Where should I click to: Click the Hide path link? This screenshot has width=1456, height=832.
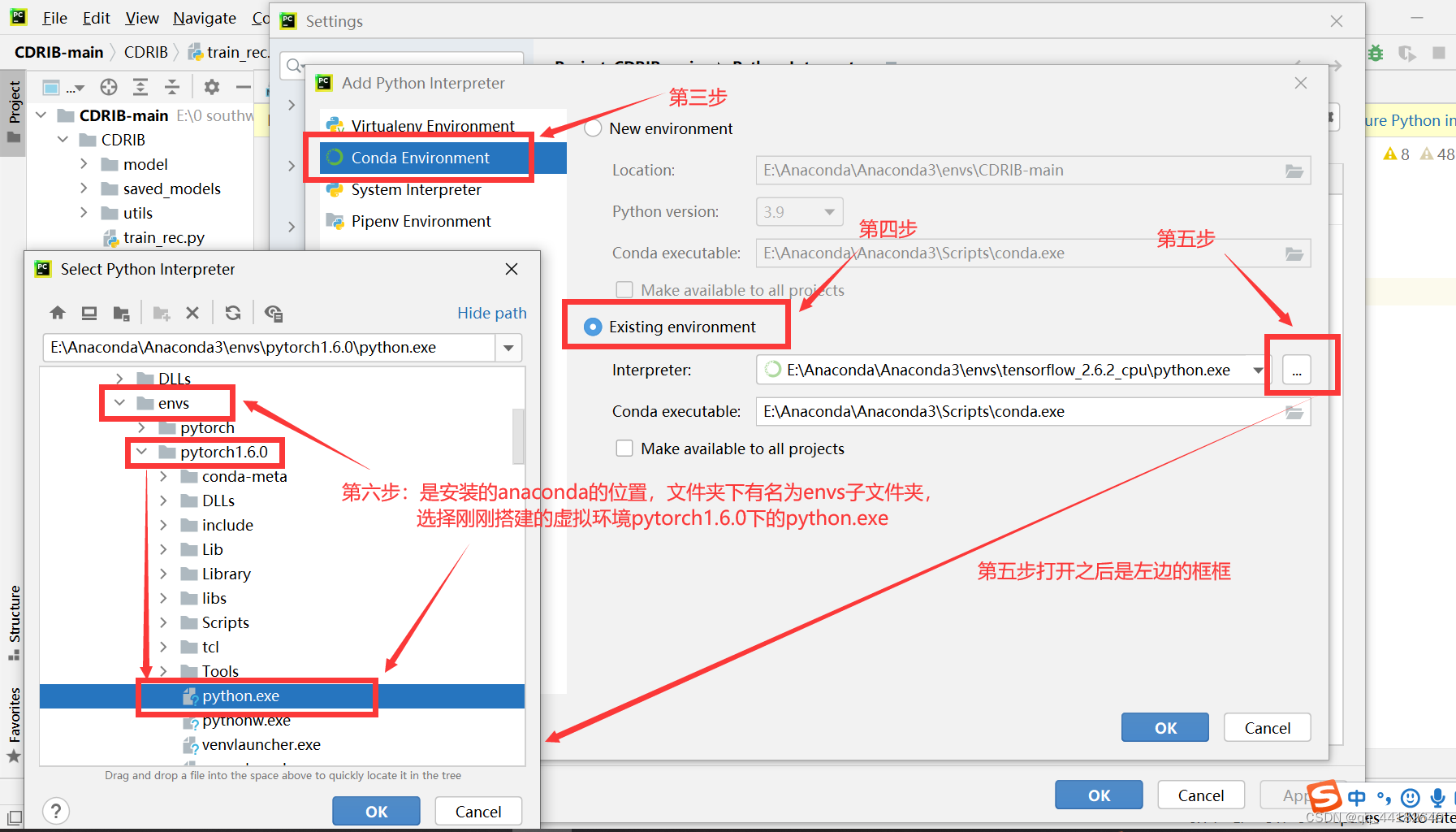click(x=491, y=312)
